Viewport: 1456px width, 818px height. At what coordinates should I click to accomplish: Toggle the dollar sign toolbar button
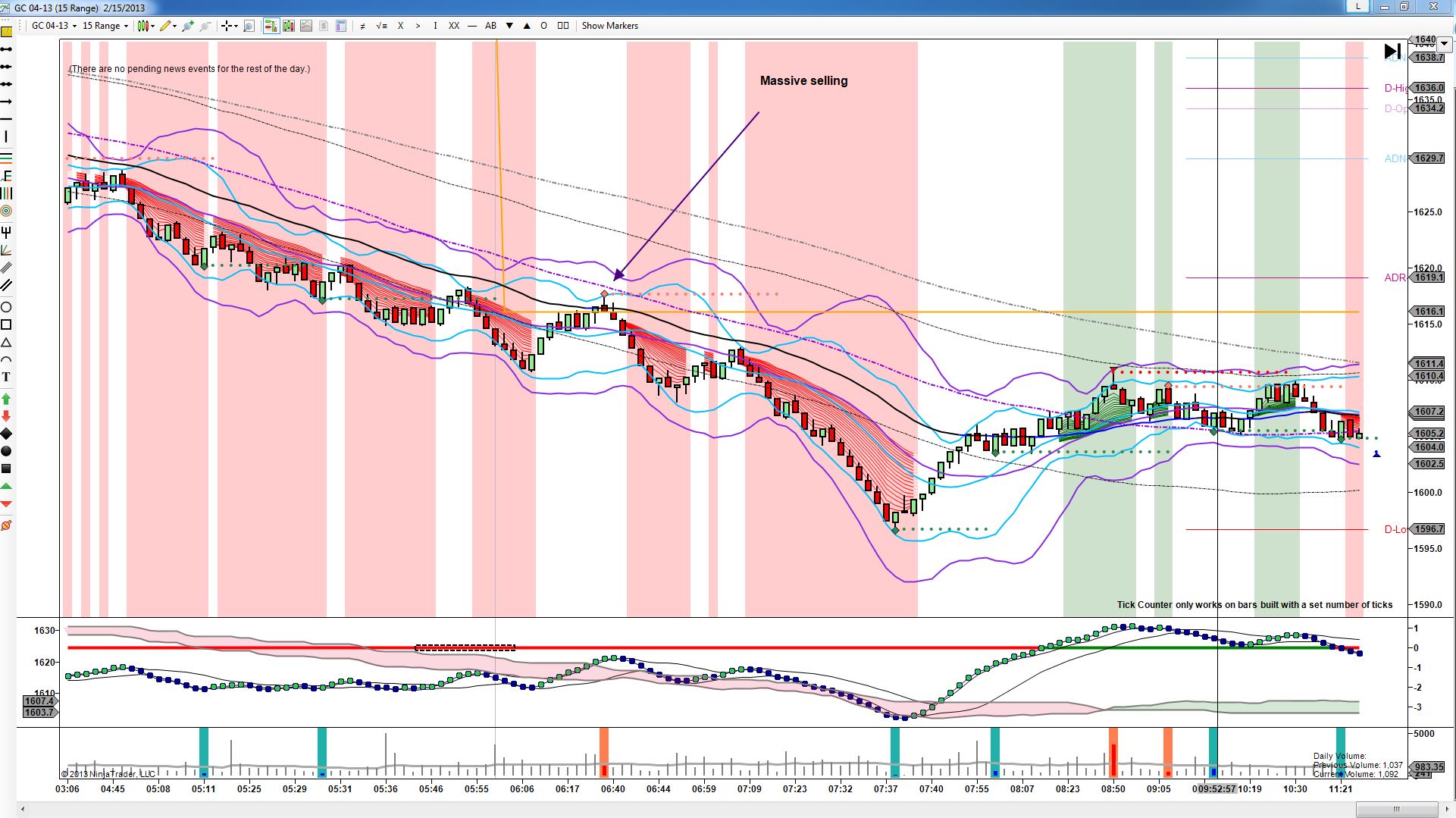coord(324,26)
